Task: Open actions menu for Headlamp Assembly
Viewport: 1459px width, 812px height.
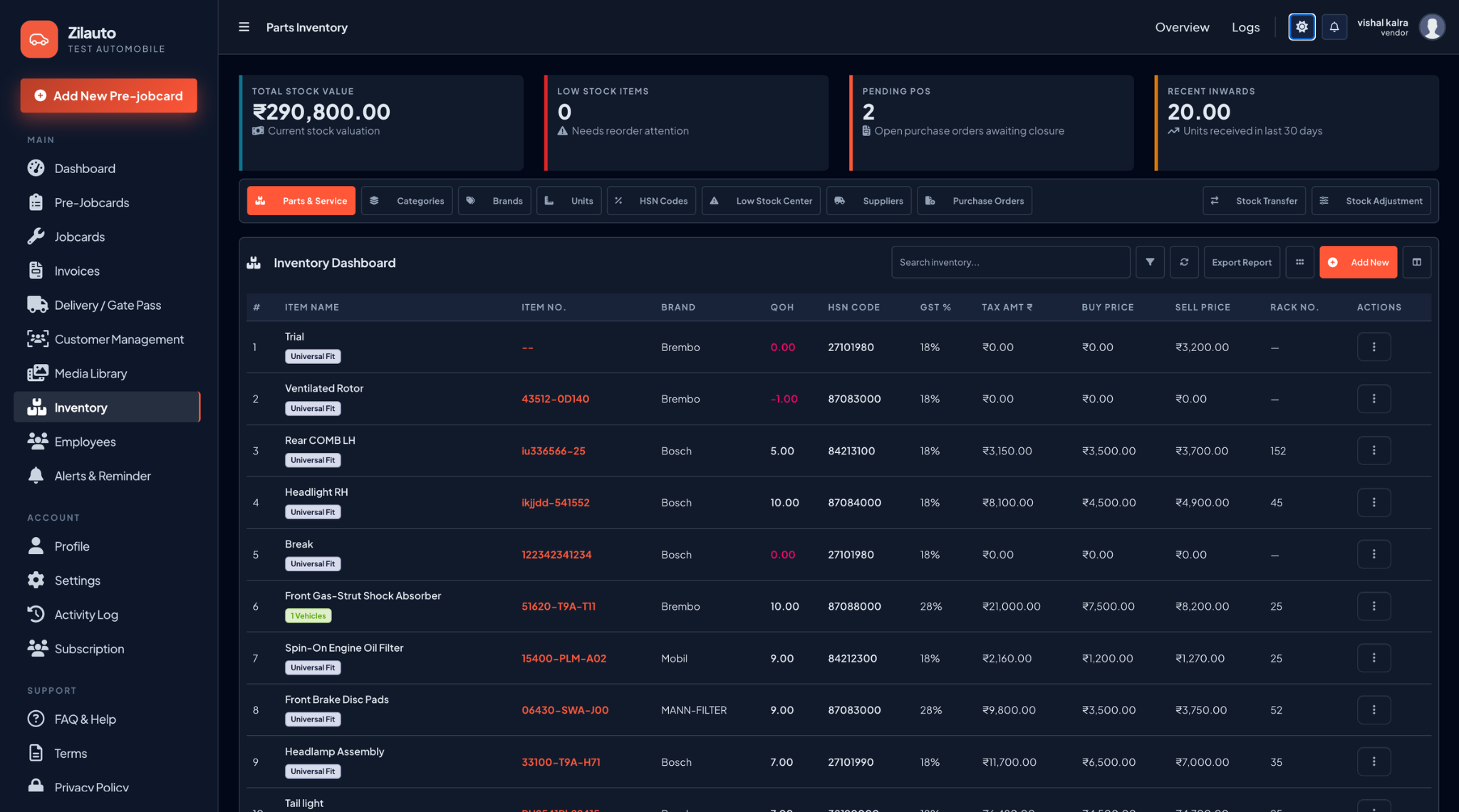Action: [x=1374, y=761]
